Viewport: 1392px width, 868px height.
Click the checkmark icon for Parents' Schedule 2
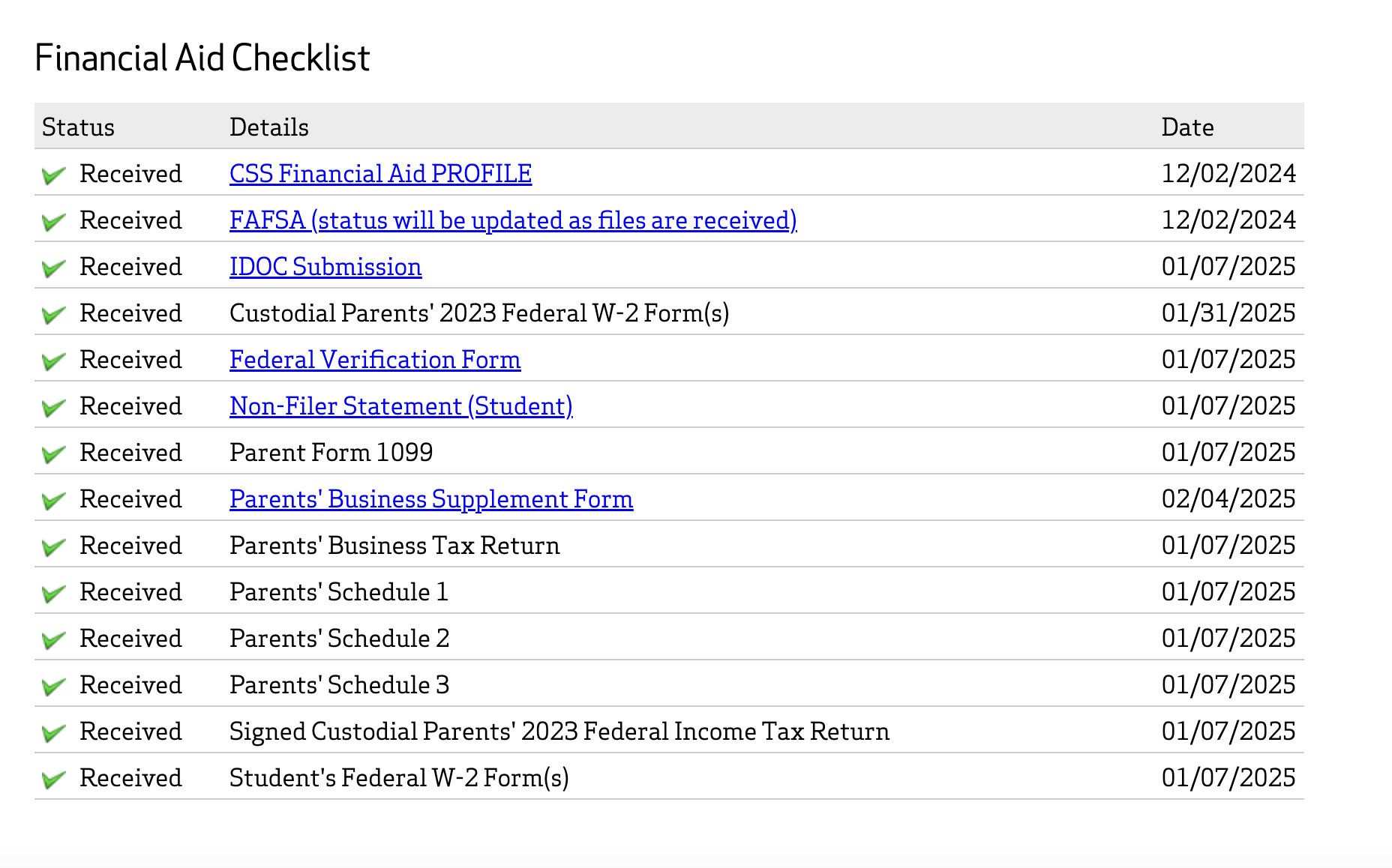click(x=53, y=640)
